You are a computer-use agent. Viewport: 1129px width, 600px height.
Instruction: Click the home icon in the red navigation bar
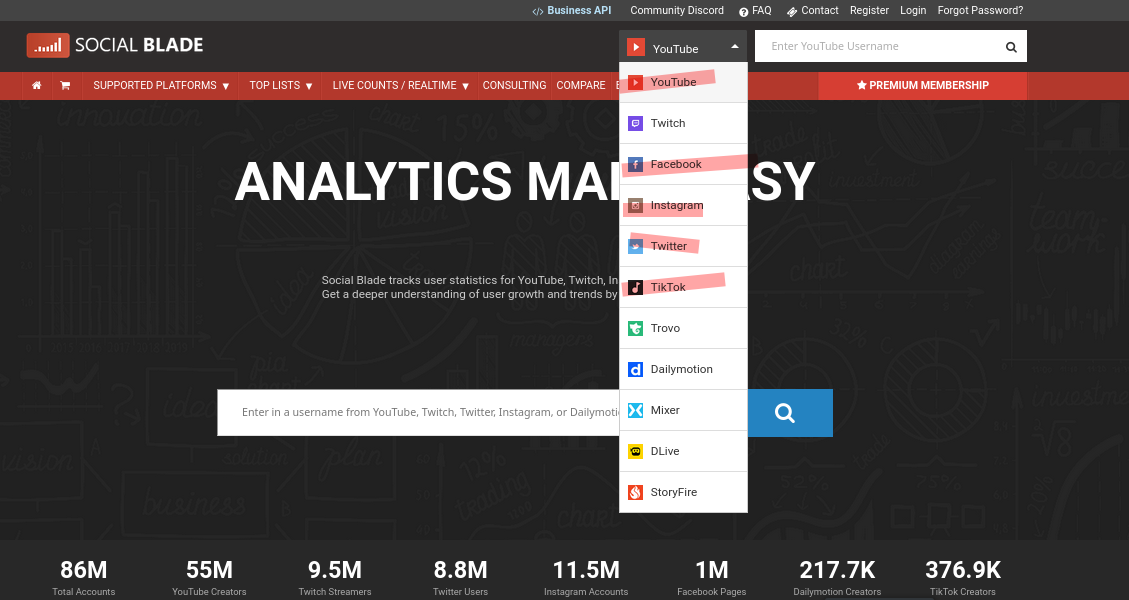click(x=37, y=85)
